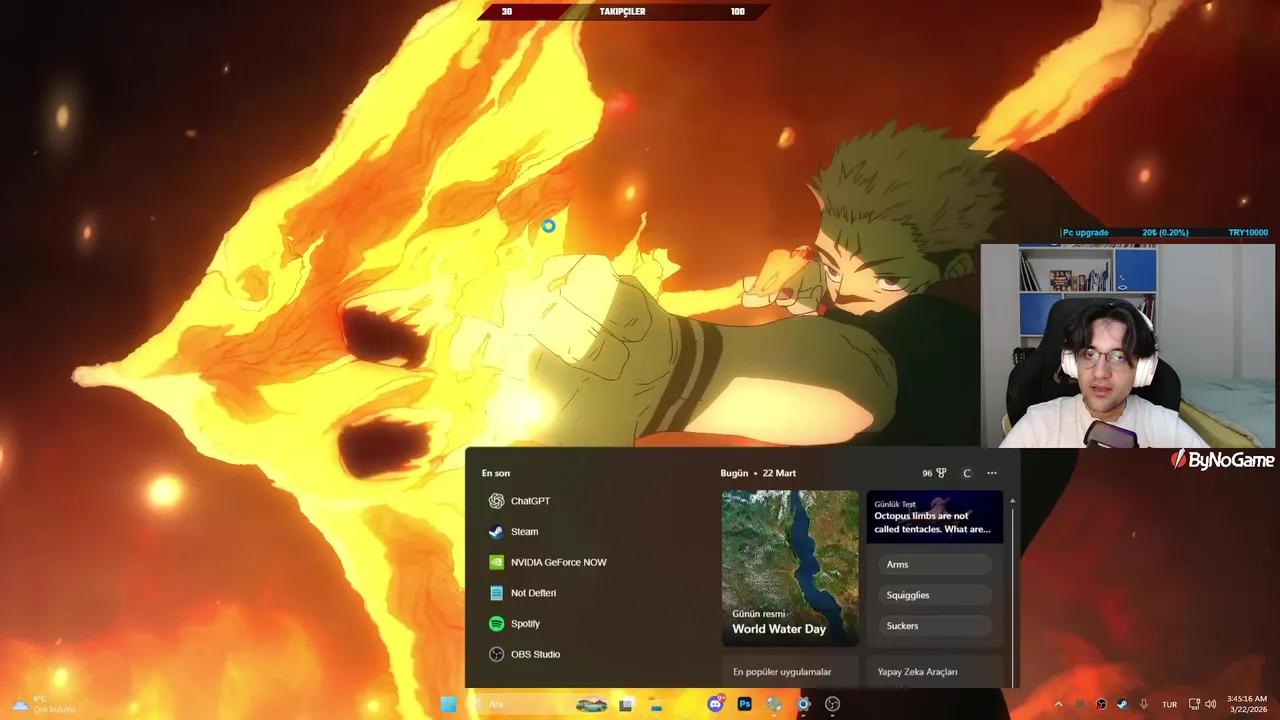Switch input language via TUR indicator
This screenshot has height=720, width=1280.
point(1169,704)
